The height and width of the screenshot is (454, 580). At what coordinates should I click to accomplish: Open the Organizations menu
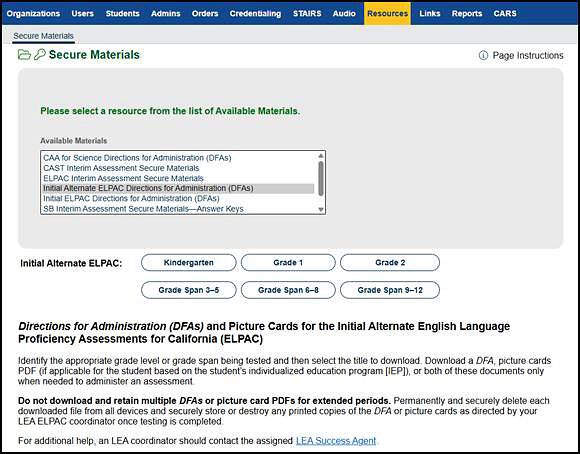pyautogui.click(x=33, y=13)
